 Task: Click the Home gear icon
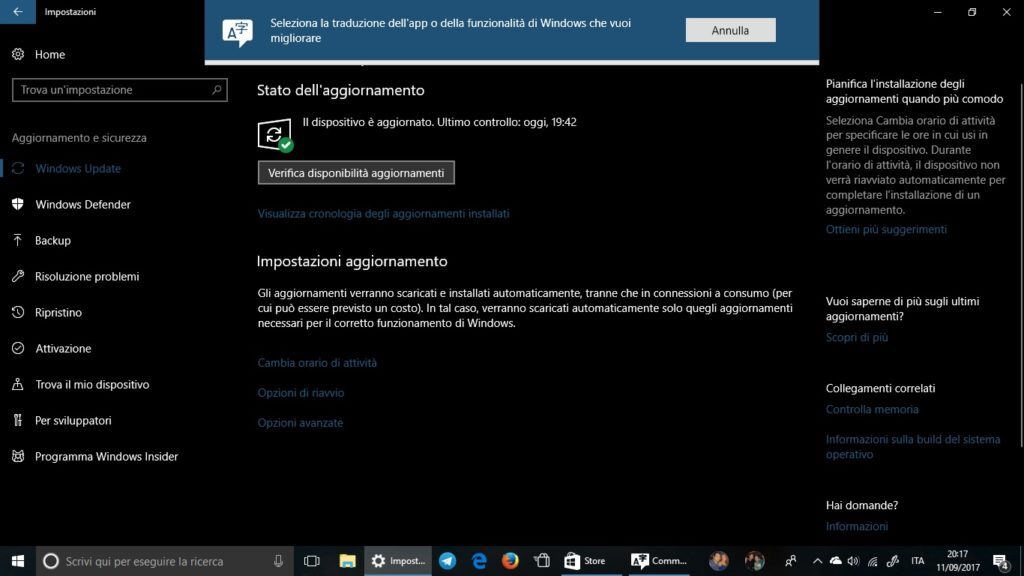[x=18, y=54]
